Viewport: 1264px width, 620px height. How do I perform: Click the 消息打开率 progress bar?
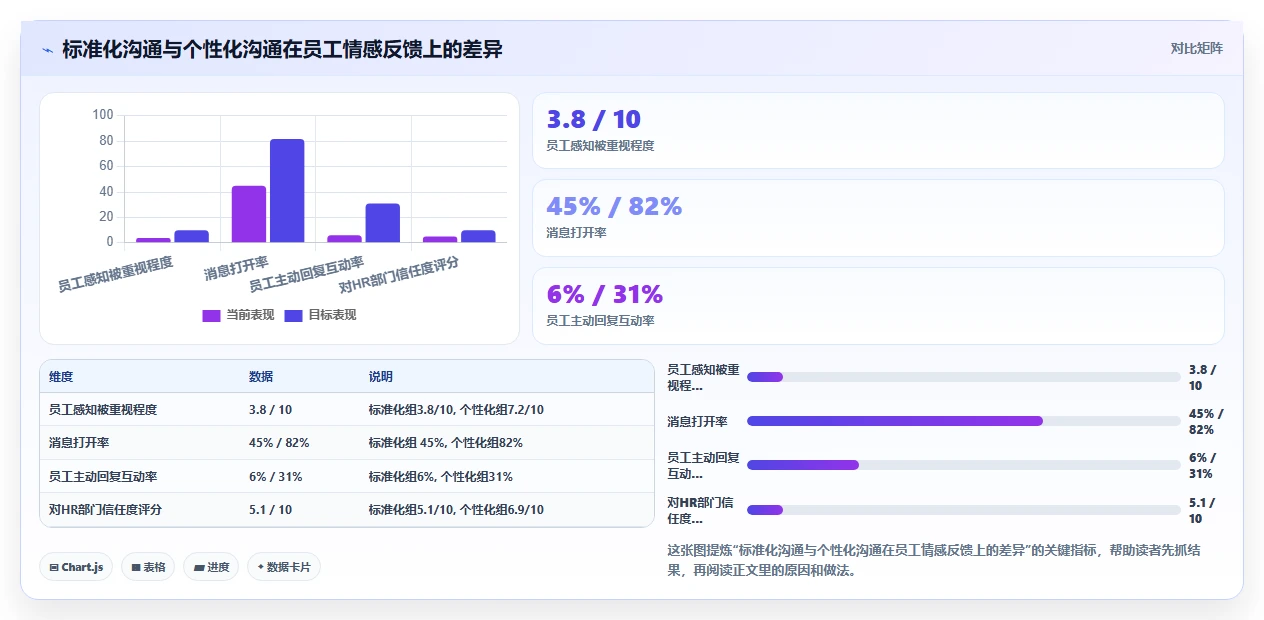pyautogui.click(x=964, y=421)
